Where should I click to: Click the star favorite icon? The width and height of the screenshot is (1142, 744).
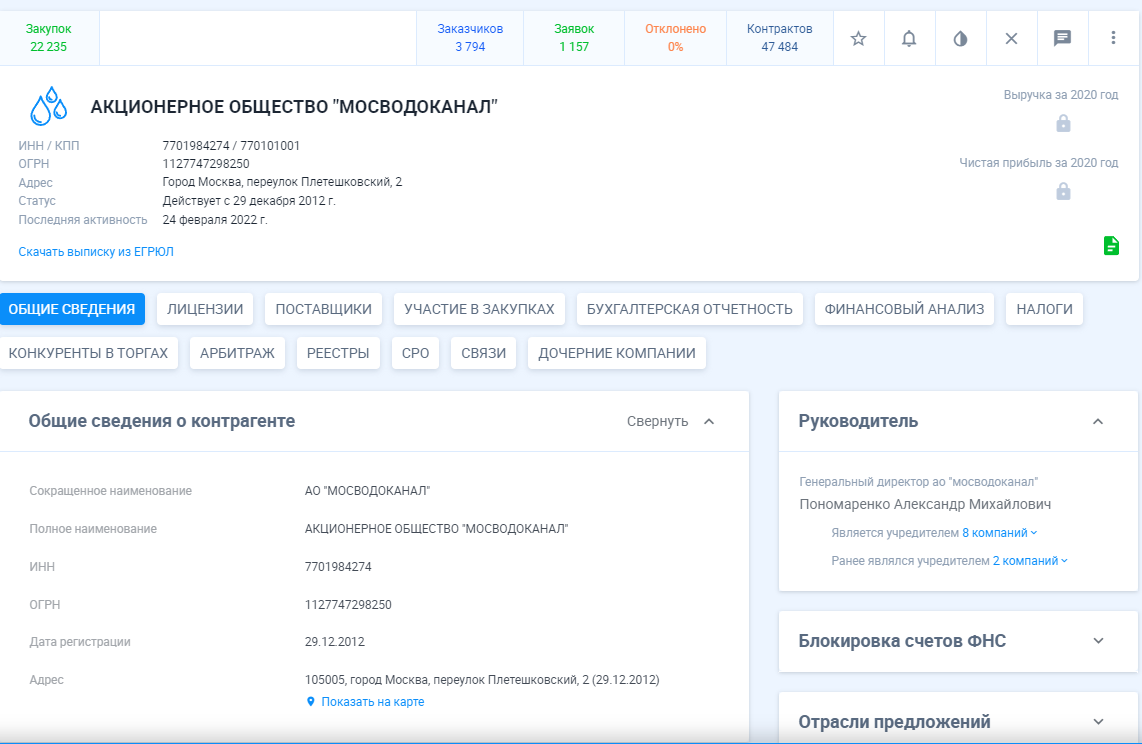click(x=858, y=38)
